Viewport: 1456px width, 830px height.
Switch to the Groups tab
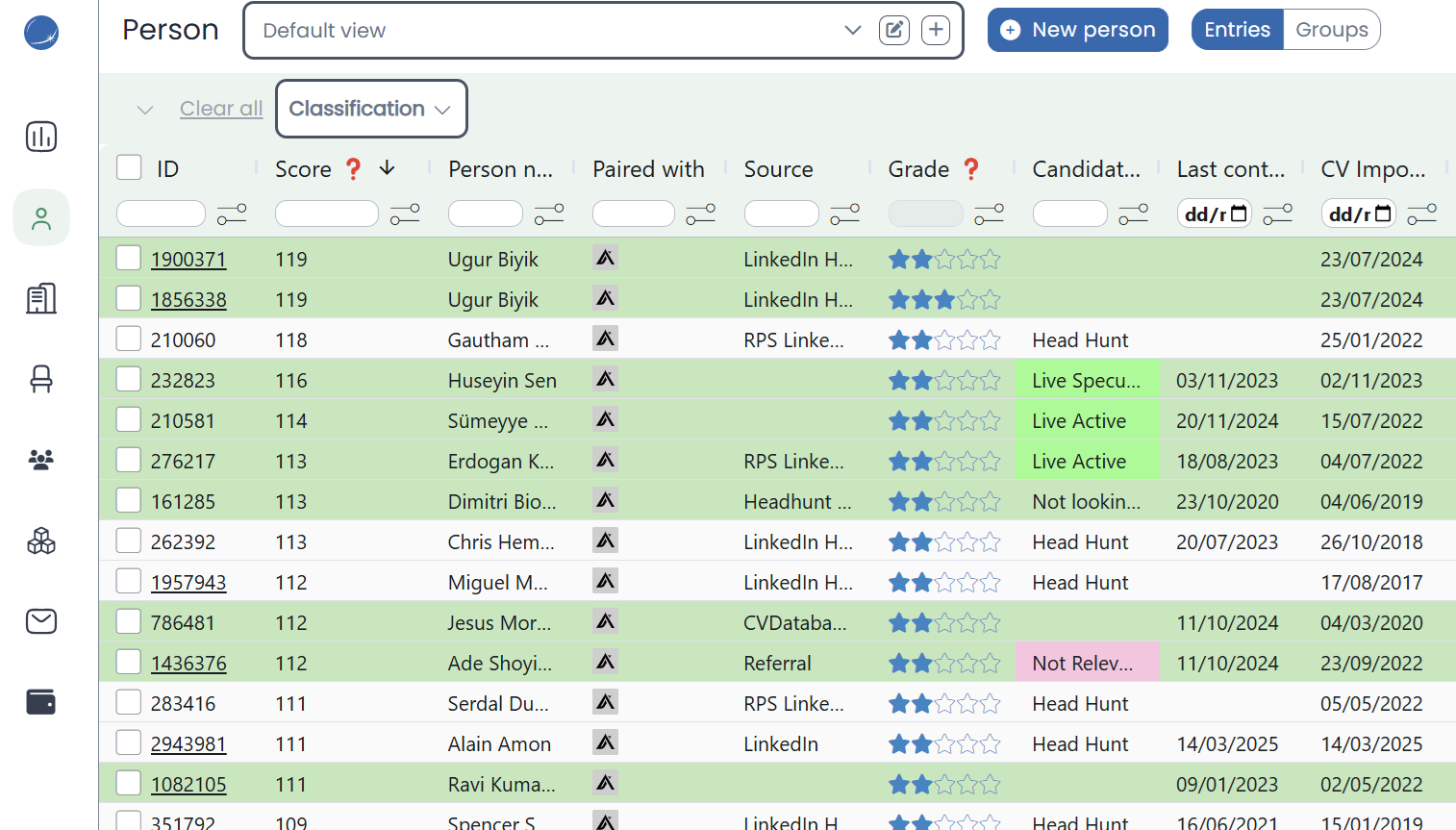tap(1331, 30)
